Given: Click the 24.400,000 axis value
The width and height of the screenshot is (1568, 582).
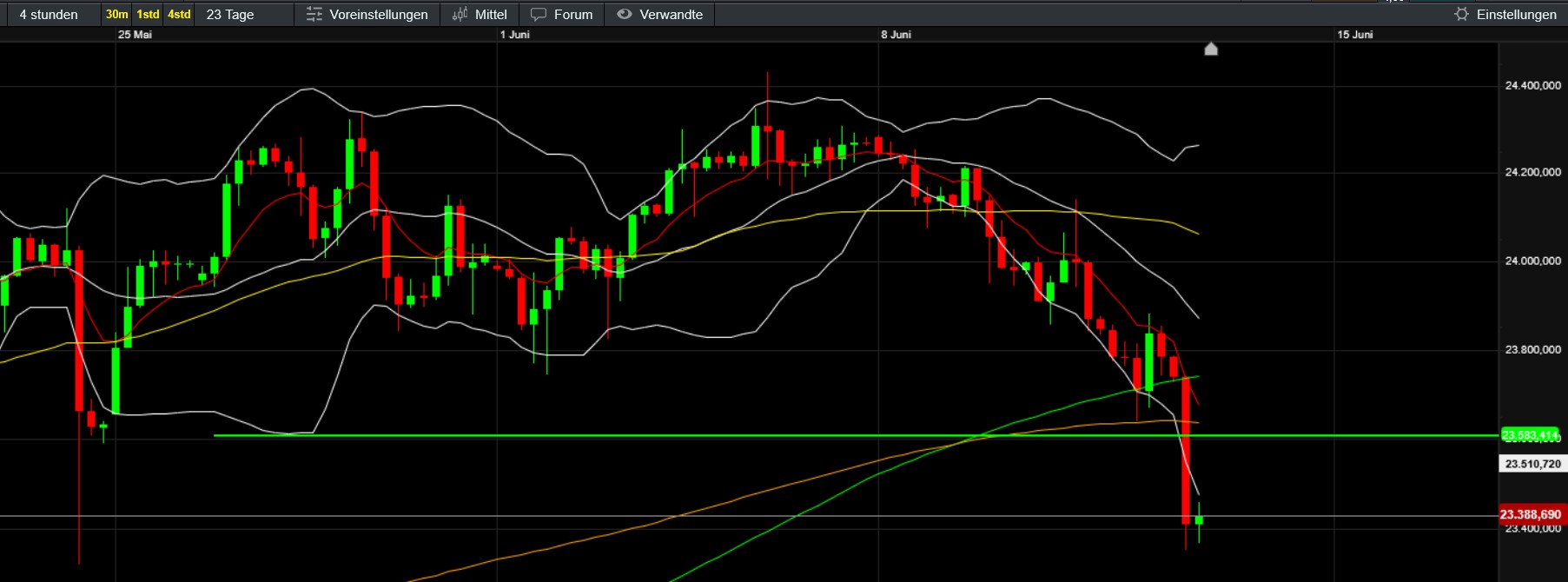Looking at the screenshot, I should 1533,85.
